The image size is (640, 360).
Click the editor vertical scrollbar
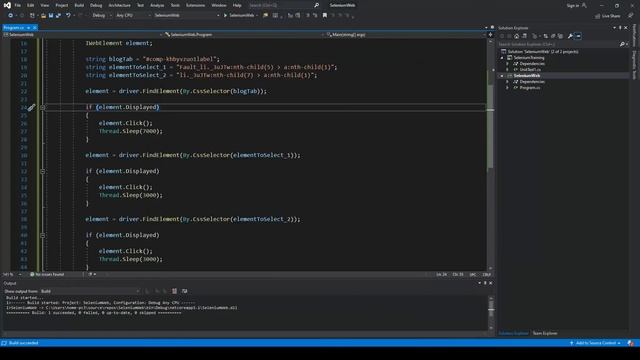(x=490, y=155)
